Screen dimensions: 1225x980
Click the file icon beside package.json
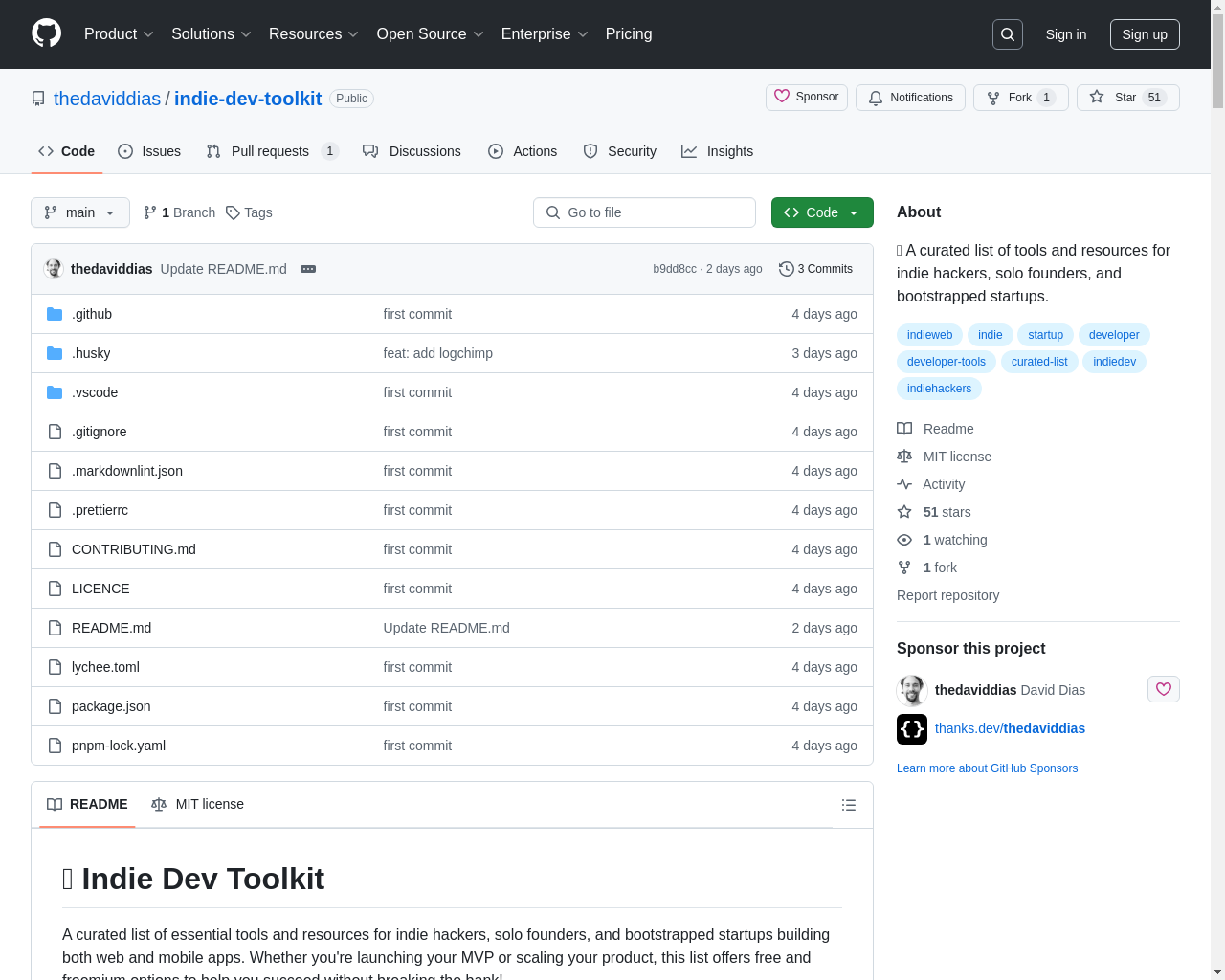[55, 706]
